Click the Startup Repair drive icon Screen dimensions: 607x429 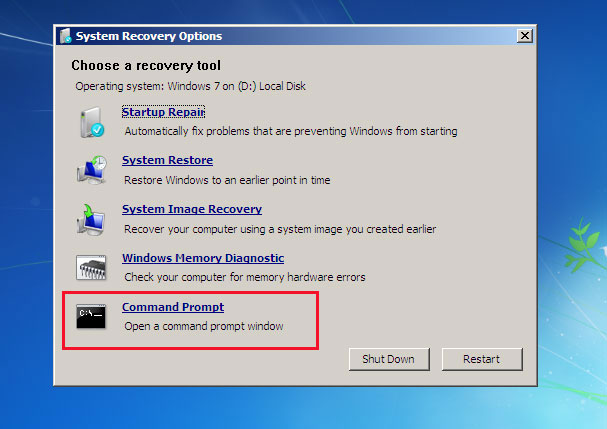pos(92,123)
